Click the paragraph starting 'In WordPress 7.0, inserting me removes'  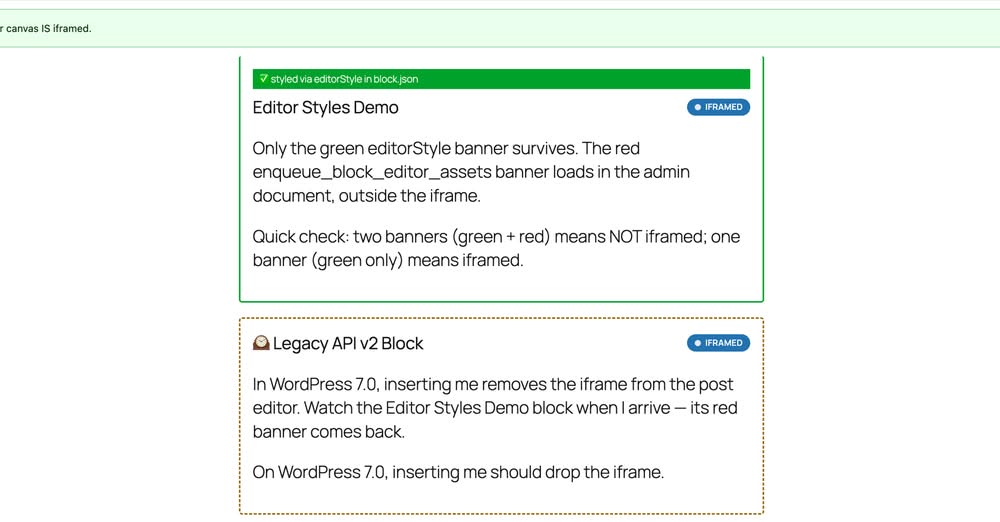[495, 408]
